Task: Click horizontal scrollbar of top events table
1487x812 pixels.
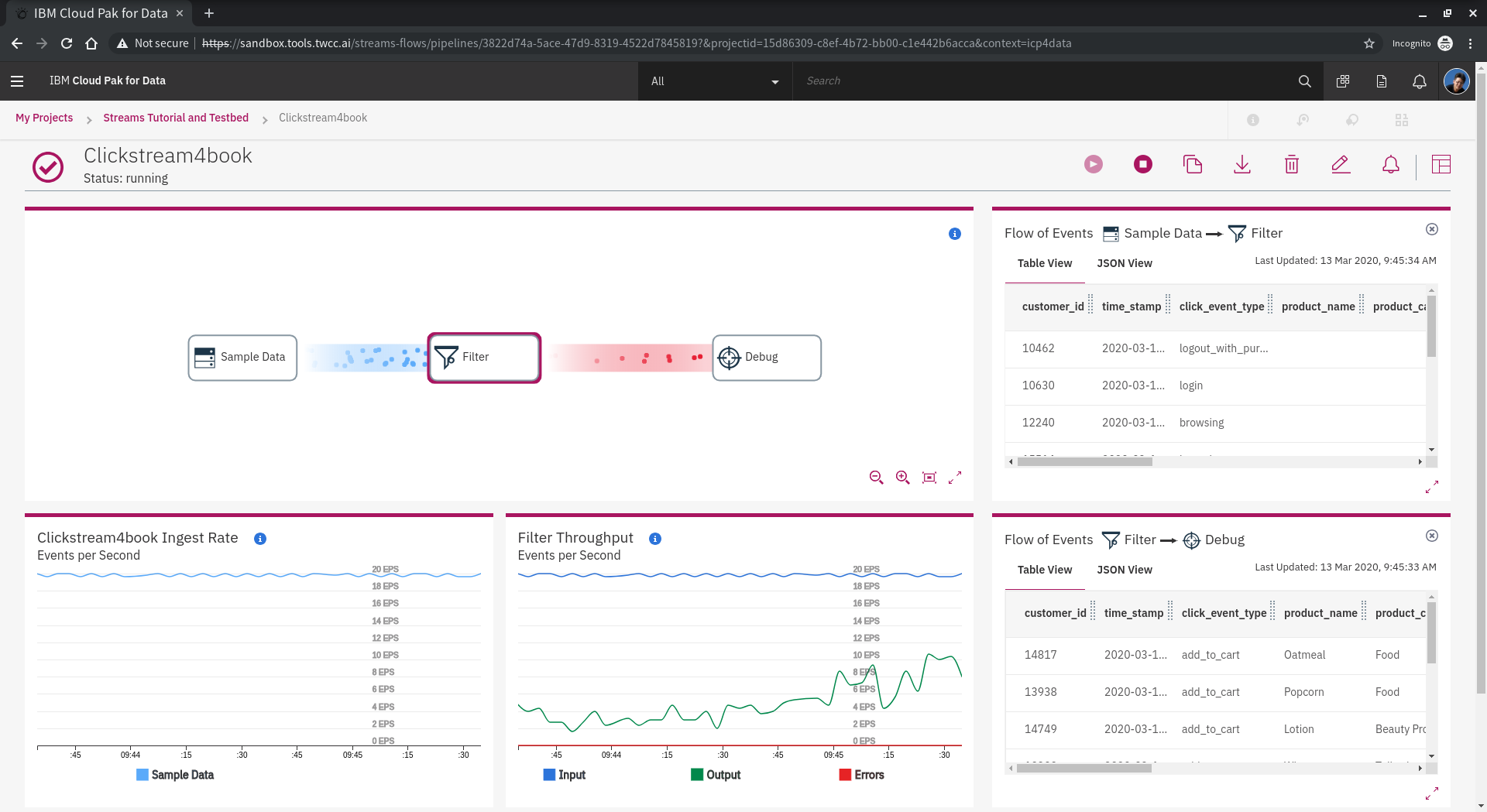Action: (x=1084, y=461)
